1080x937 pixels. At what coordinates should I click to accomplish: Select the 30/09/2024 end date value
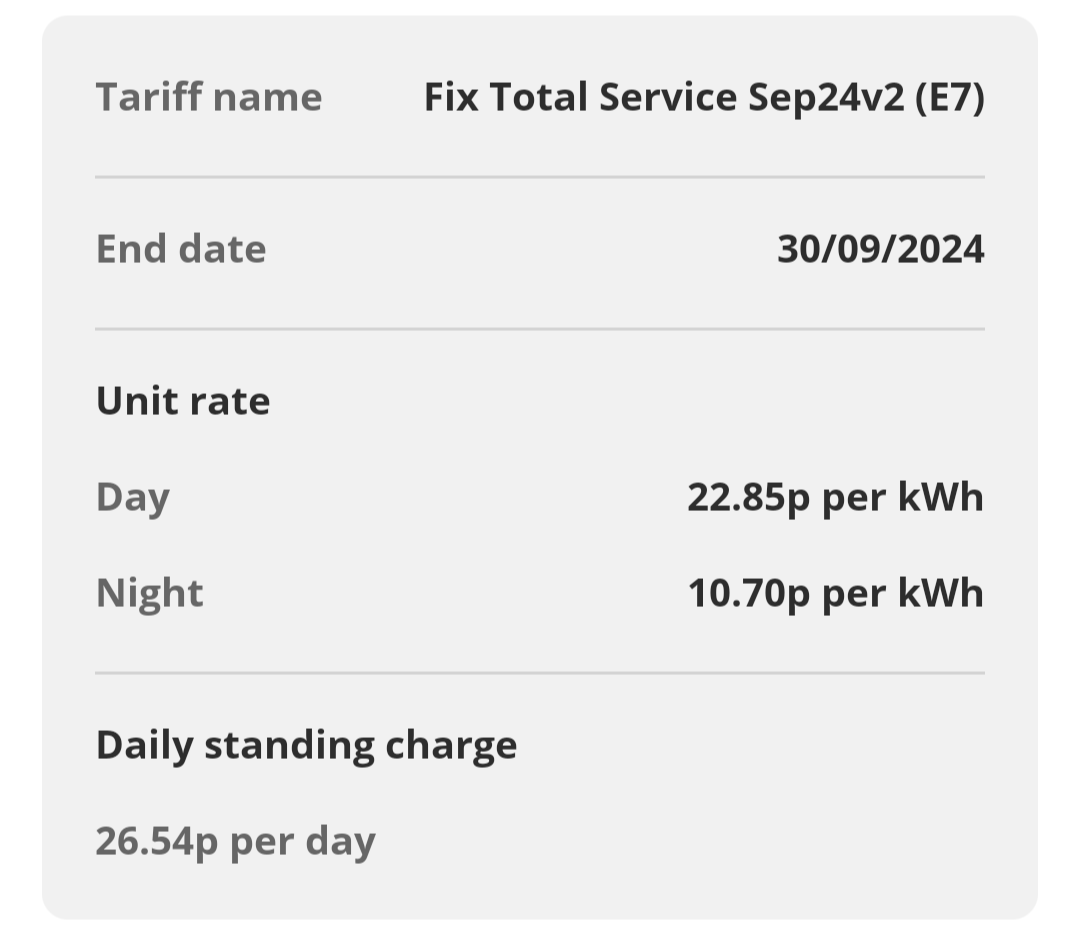point(880,249)
